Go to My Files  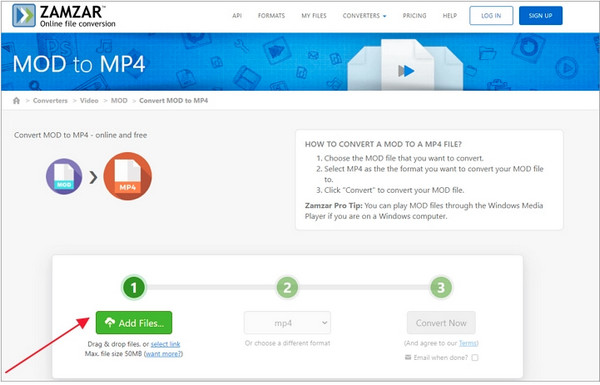(314, 16)
